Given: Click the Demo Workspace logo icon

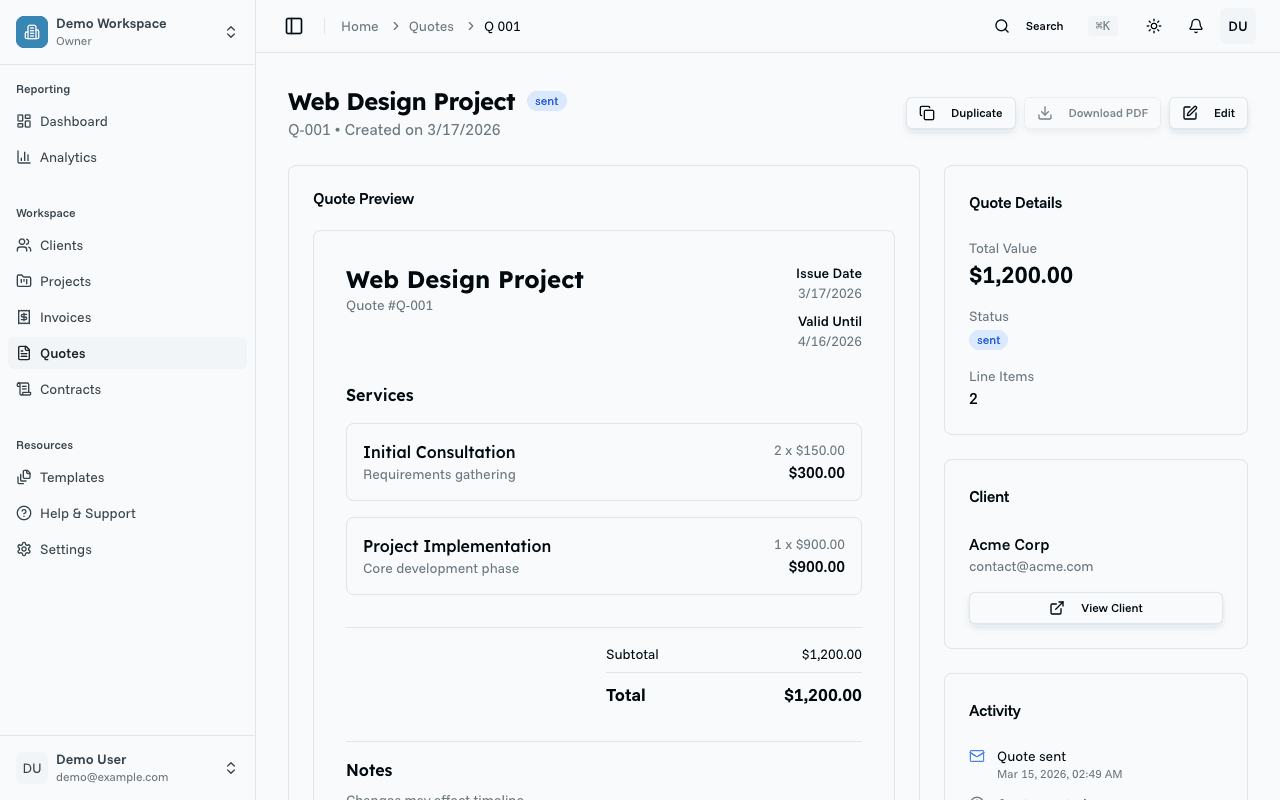Looking at the screenshot, I should point(32,32).
